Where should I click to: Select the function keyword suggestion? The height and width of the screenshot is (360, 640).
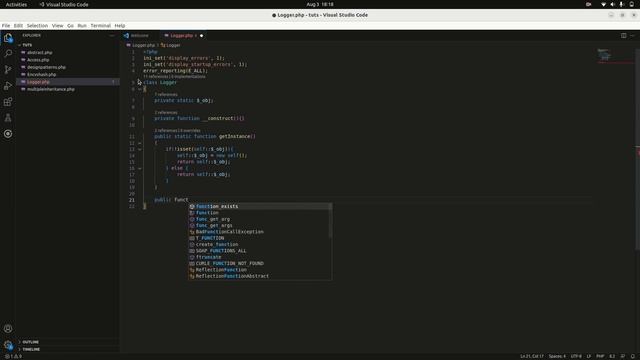point(260,213)
